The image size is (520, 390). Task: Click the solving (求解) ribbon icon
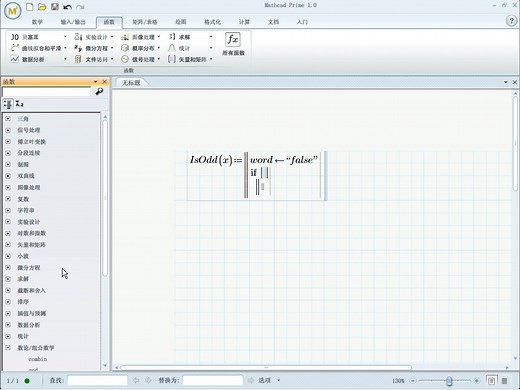pos(172,37)
